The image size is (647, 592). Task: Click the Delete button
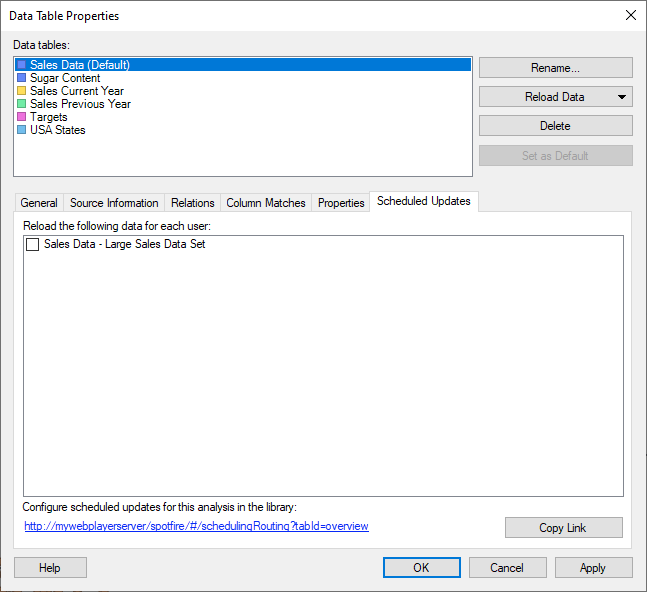click(555, 126)
